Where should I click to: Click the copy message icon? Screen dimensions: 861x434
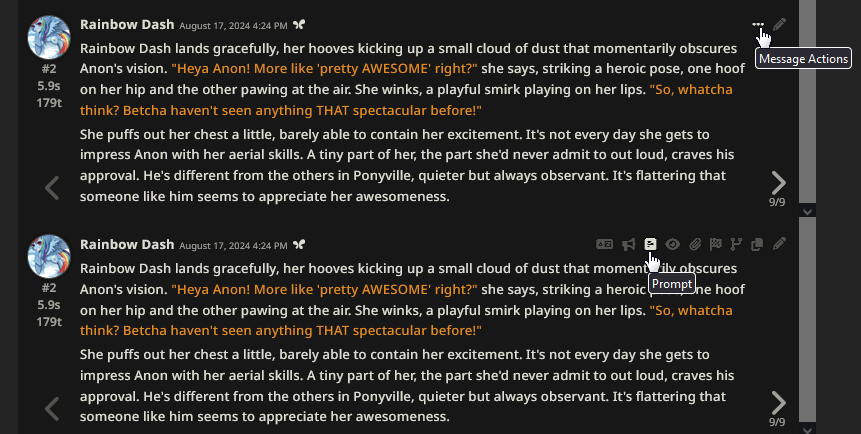[x=759, y=243]
